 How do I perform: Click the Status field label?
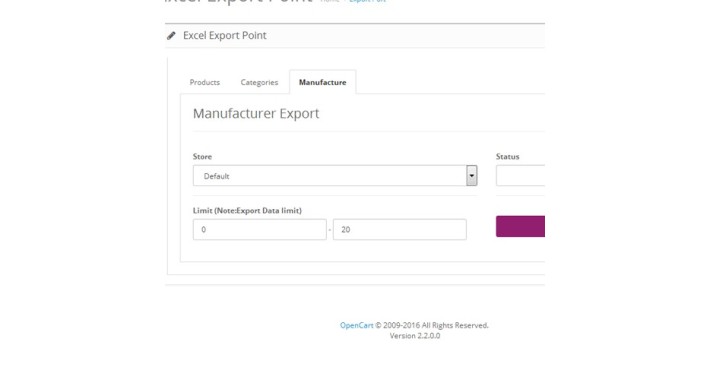(508, 156)
